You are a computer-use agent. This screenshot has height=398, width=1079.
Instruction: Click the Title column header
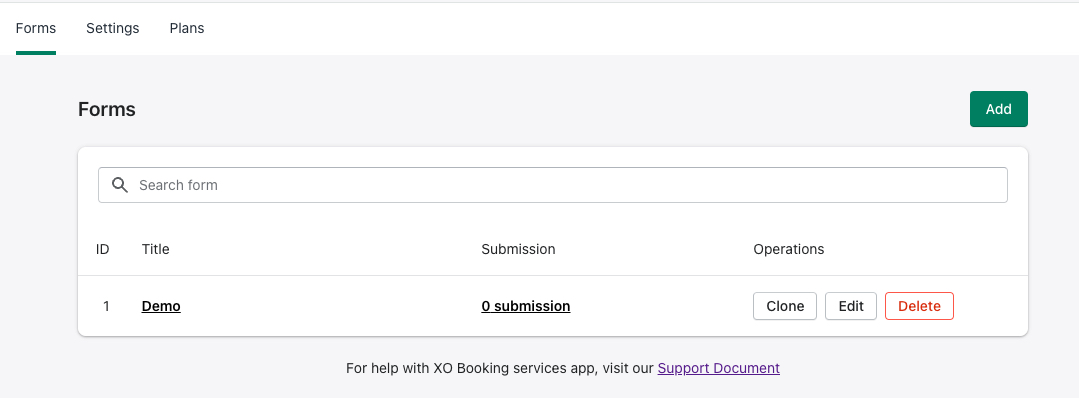[x=156, y=249]
